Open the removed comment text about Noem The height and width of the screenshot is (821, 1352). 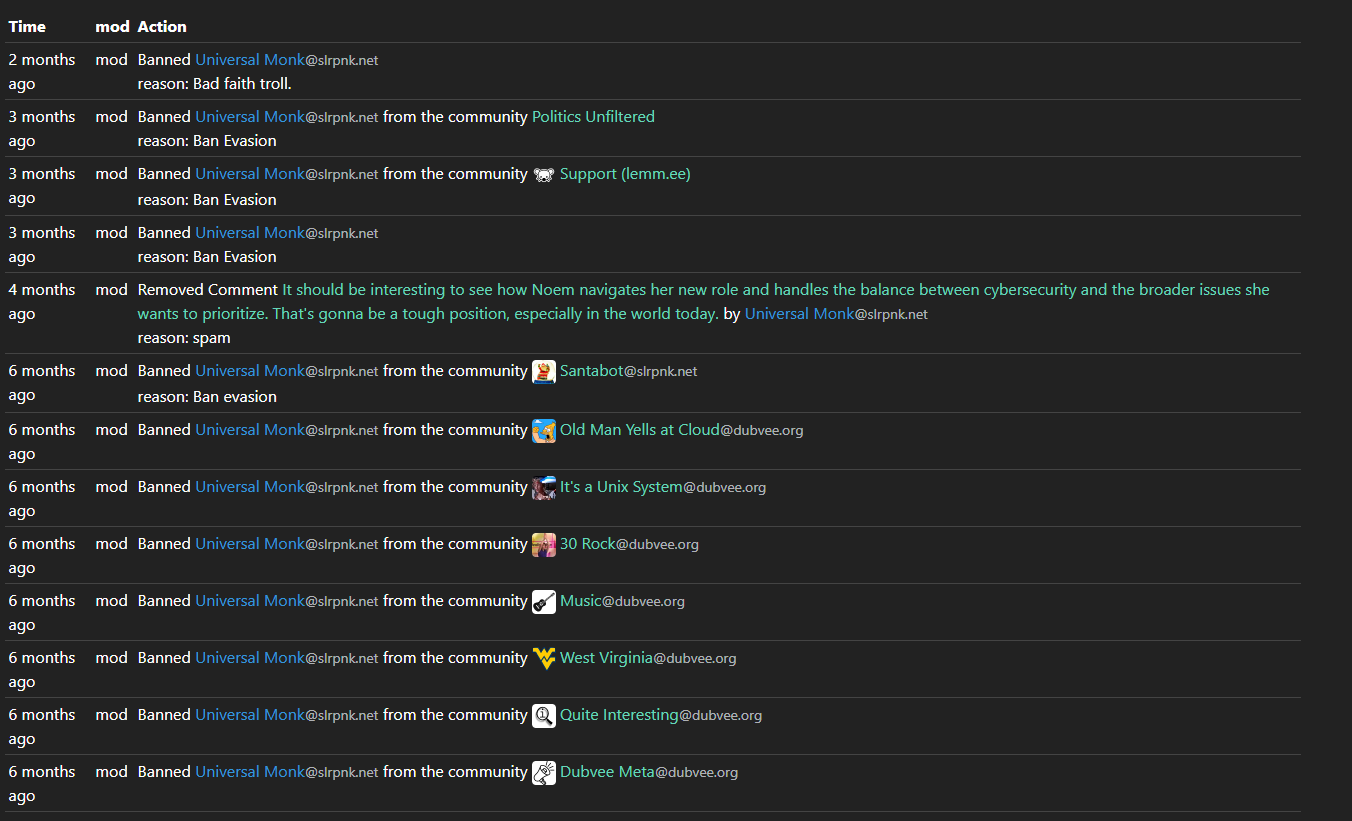[703, 301]
